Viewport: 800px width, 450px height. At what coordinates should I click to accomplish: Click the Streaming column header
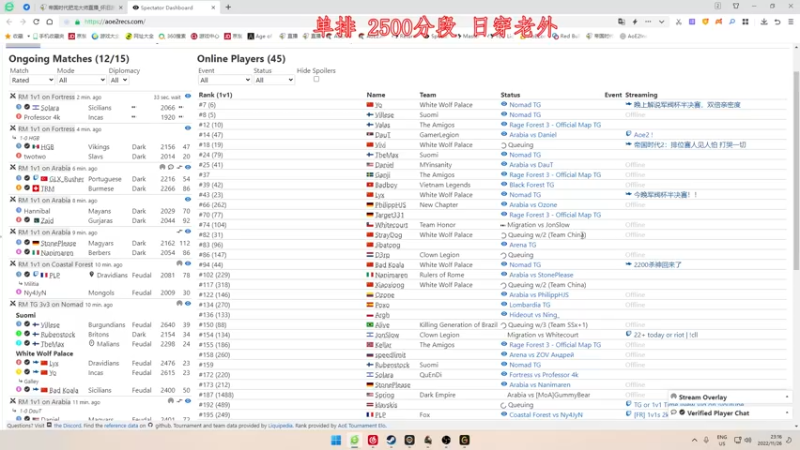click(641, 95)
